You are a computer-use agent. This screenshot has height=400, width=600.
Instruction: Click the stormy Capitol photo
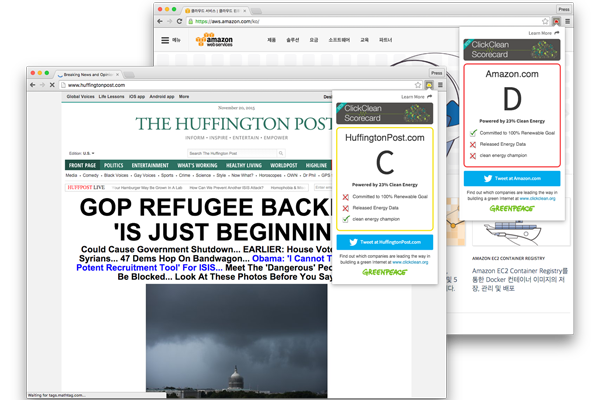pyautogui.click(x=236, y=341)
